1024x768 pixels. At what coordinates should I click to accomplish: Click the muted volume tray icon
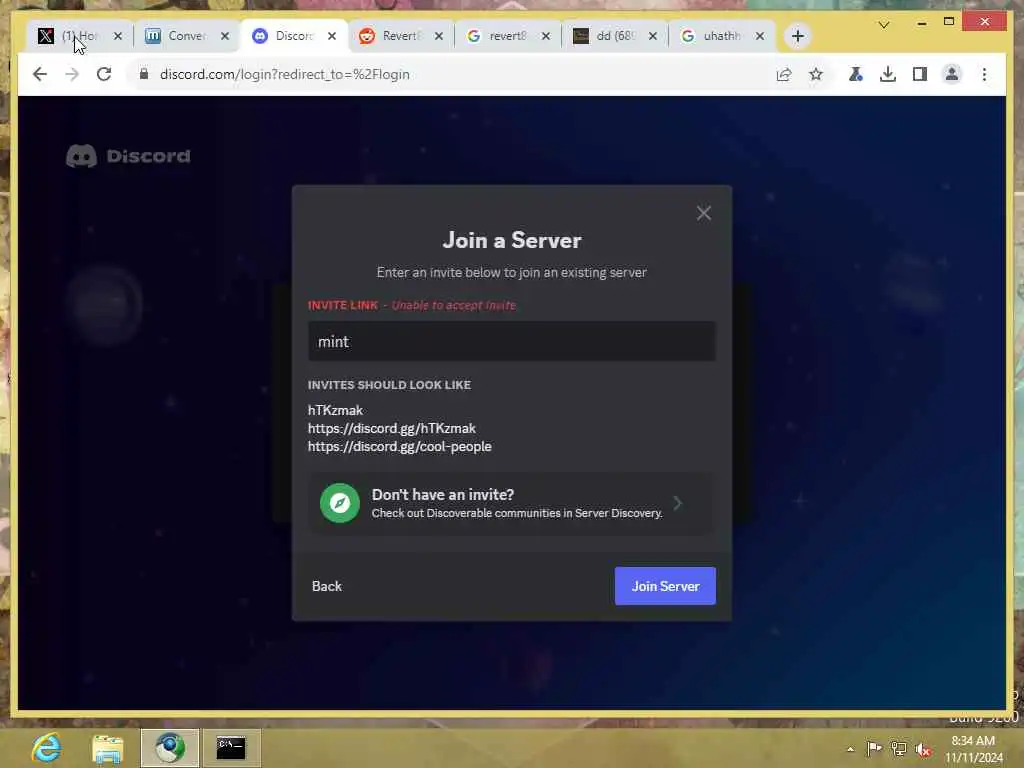pyautogui.click(x=923, y=749)
